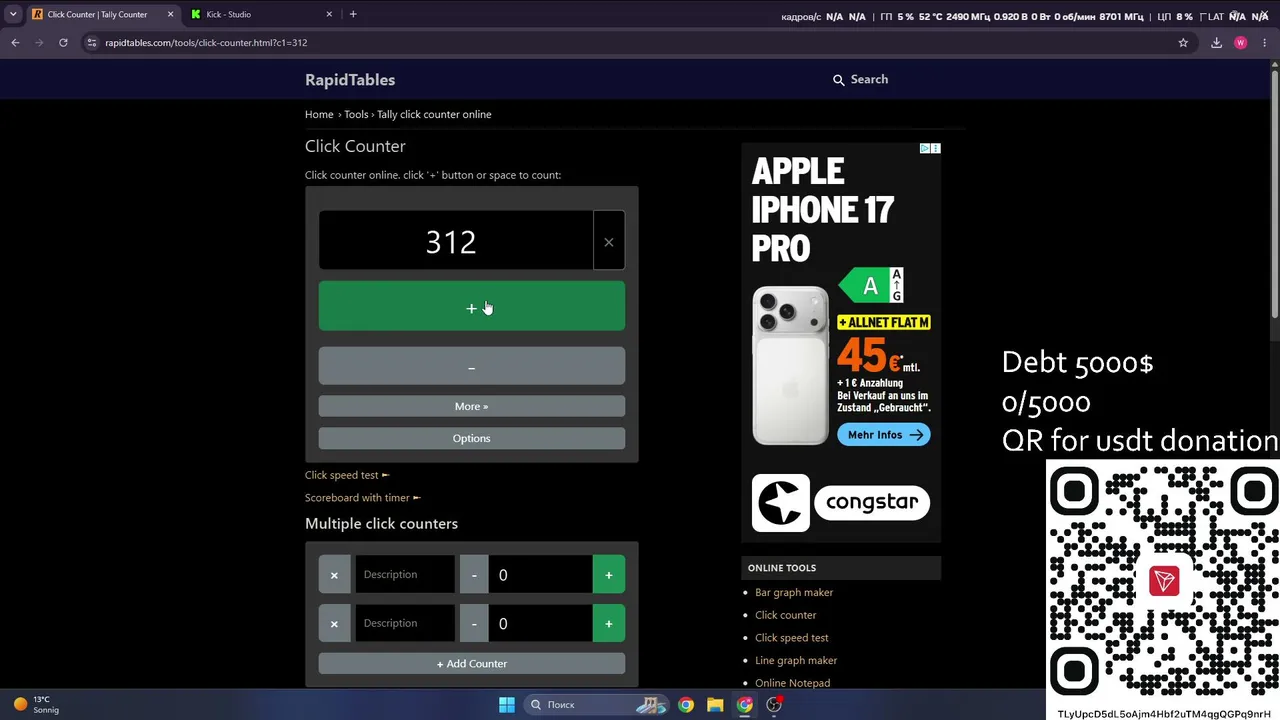Select the Click Counter | Tally Counter tab
Viewport: 1280px width, 720px height.
pos(97,14)
